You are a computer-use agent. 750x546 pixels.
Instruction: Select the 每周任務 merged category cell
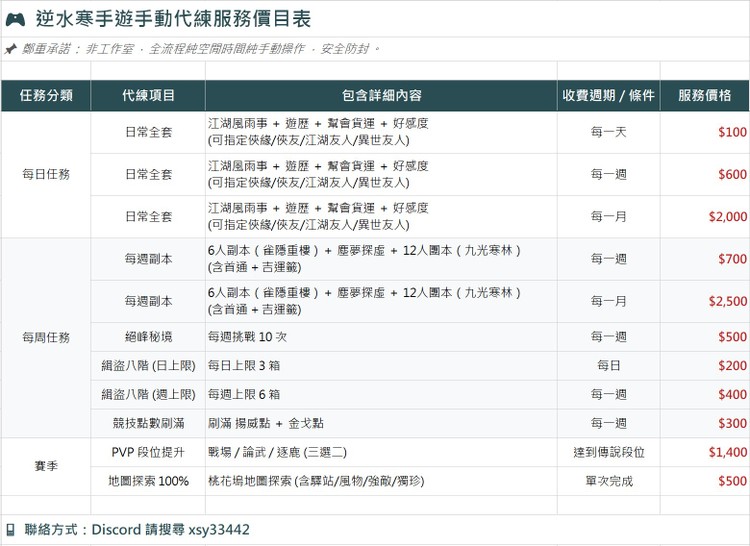coord(46,338)
